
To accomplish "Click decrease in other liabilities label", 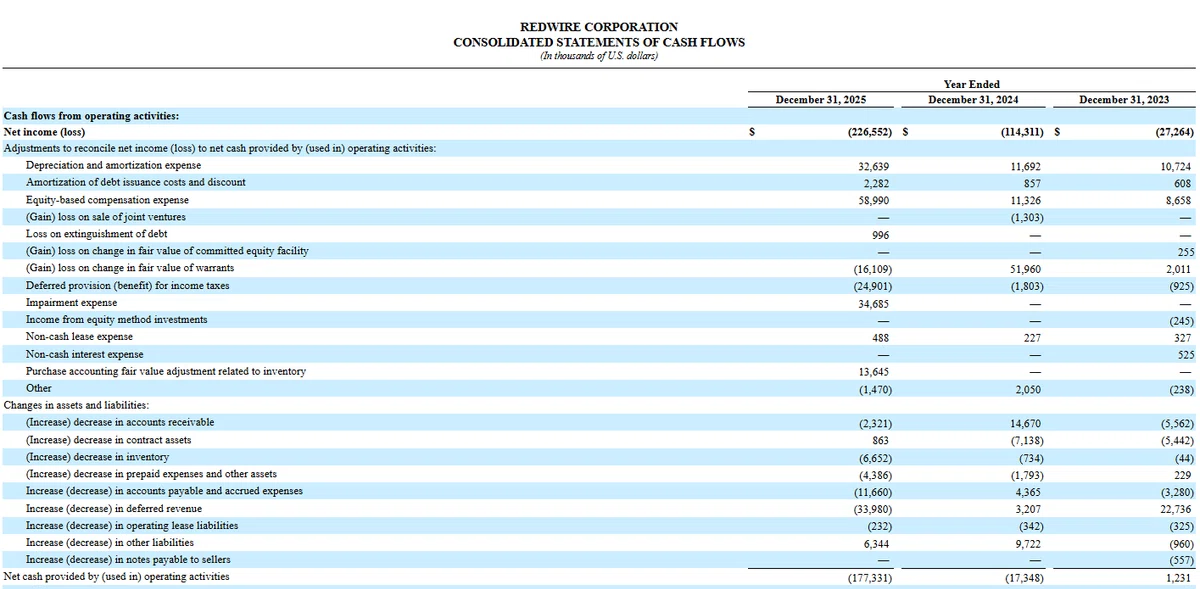I will tap(110, 542).
